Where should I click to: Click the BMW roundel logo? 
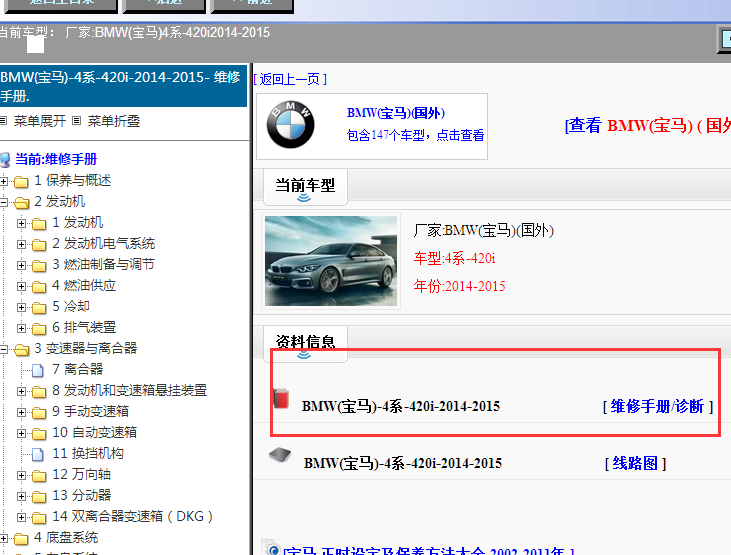(x=290, y=125)
